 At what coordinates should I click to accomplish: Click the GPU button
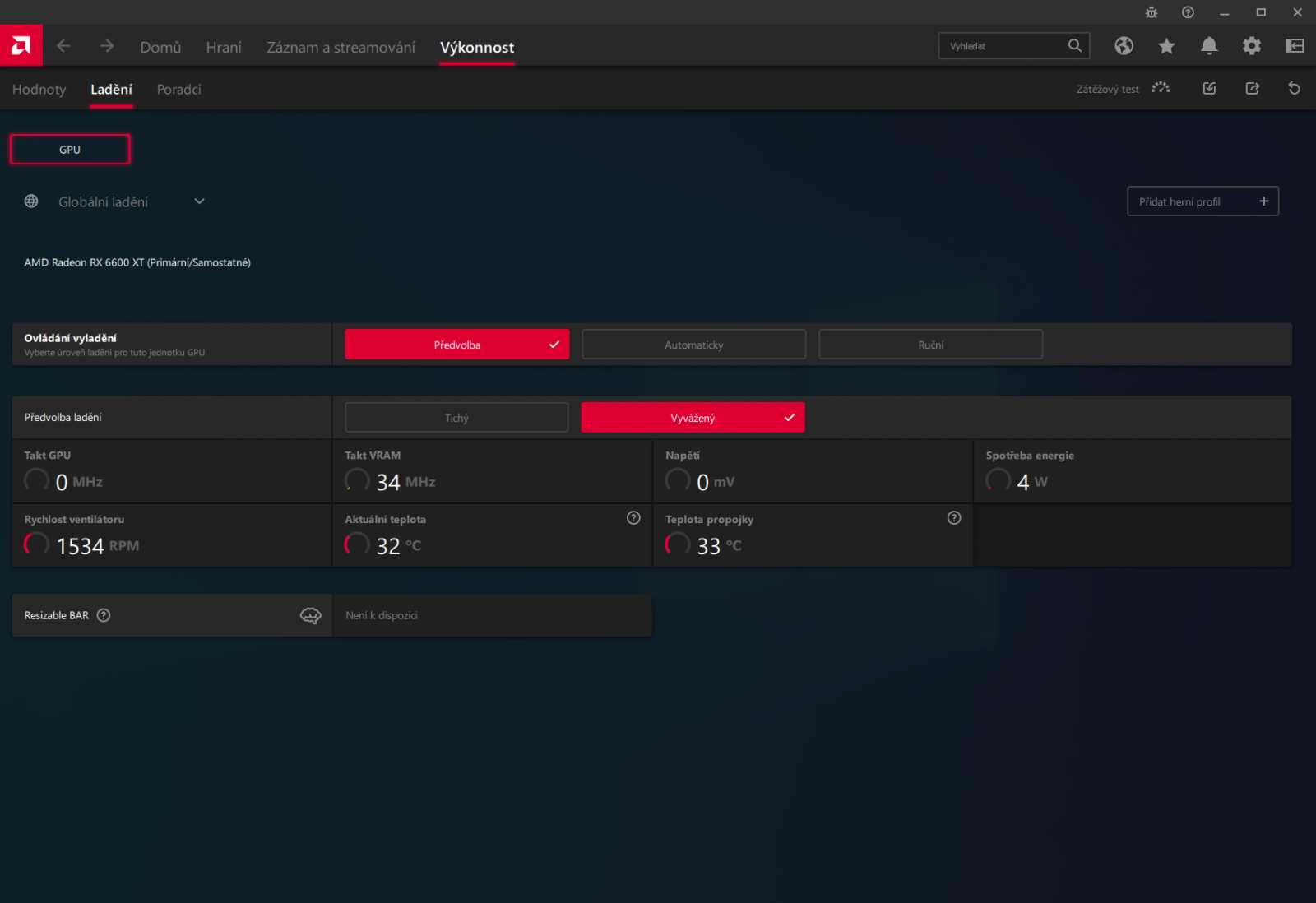pos(70,150)
